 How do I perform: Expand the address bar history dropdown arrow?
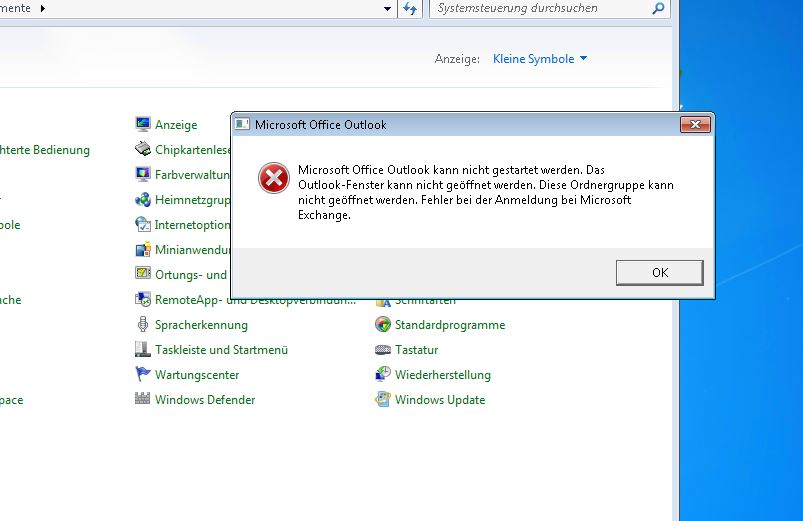[387, 9]
